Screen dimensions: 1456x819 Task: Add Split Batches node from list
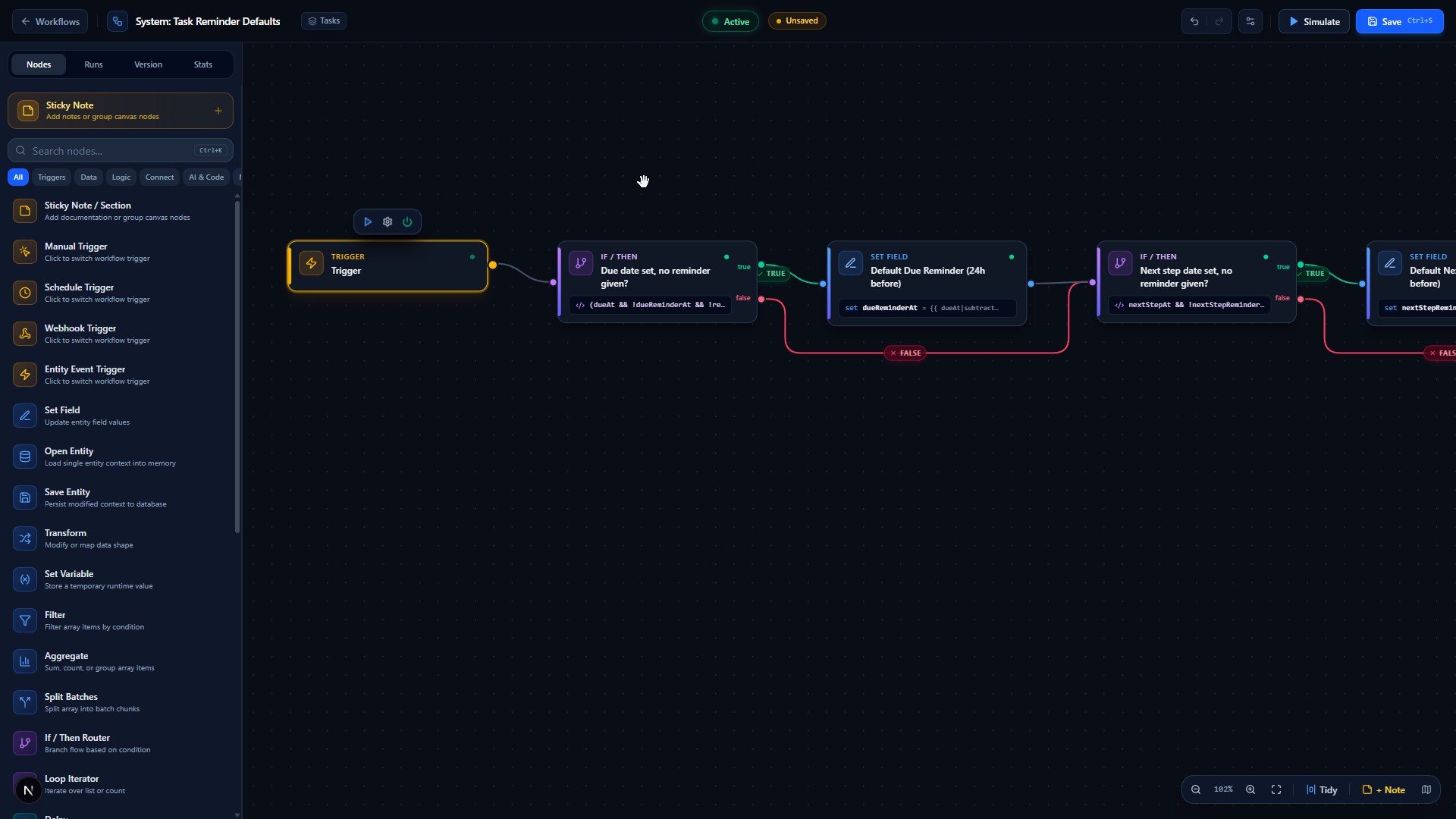point(120,702)
